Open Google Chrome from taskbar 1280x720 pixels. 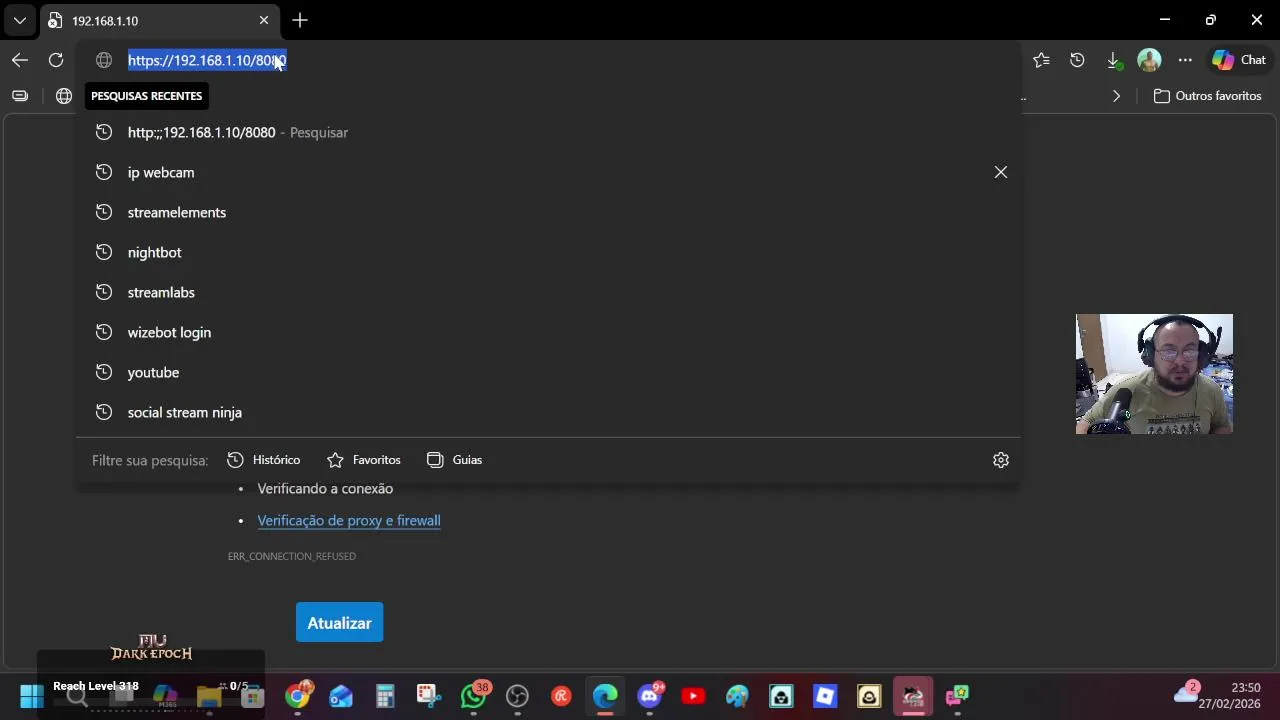297,696
